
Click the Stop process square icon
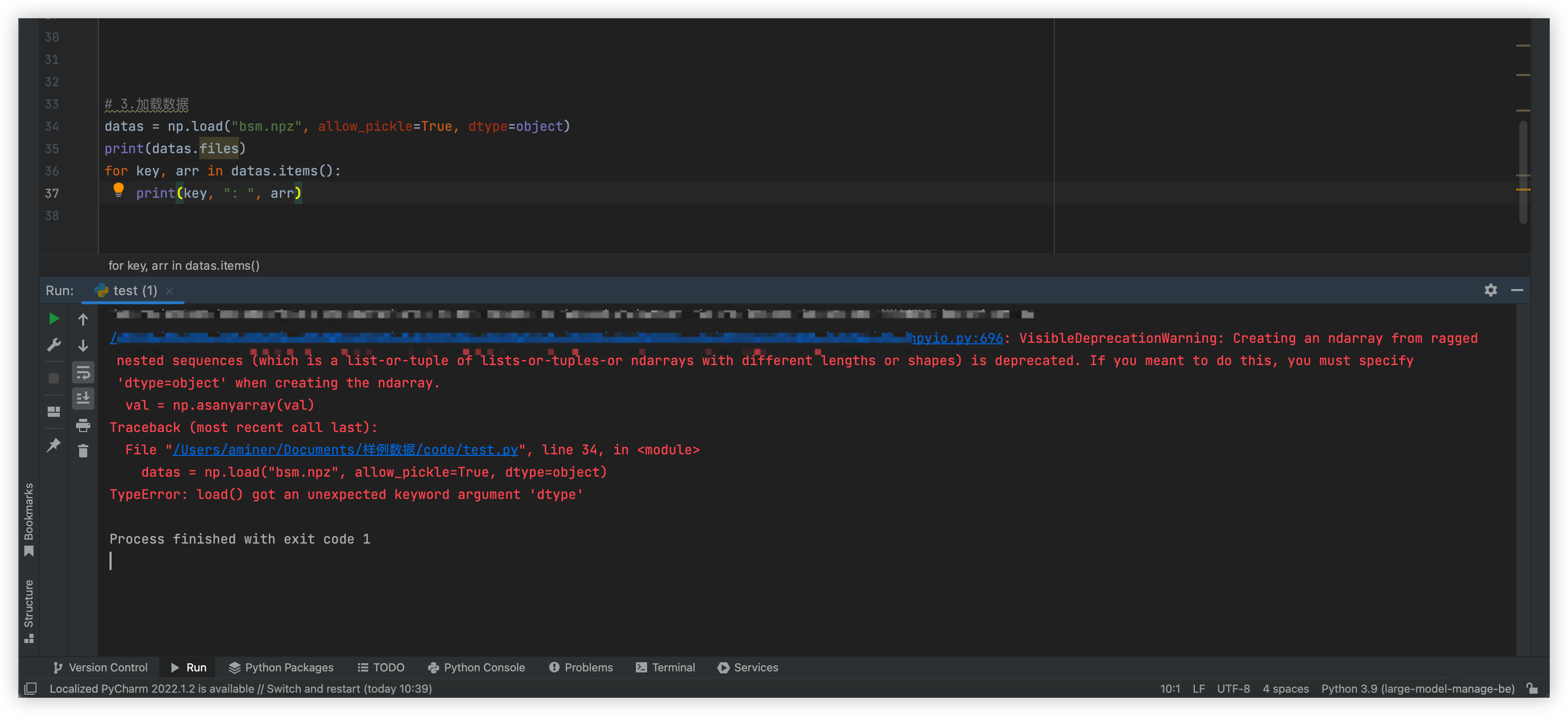tap(54, 378)
